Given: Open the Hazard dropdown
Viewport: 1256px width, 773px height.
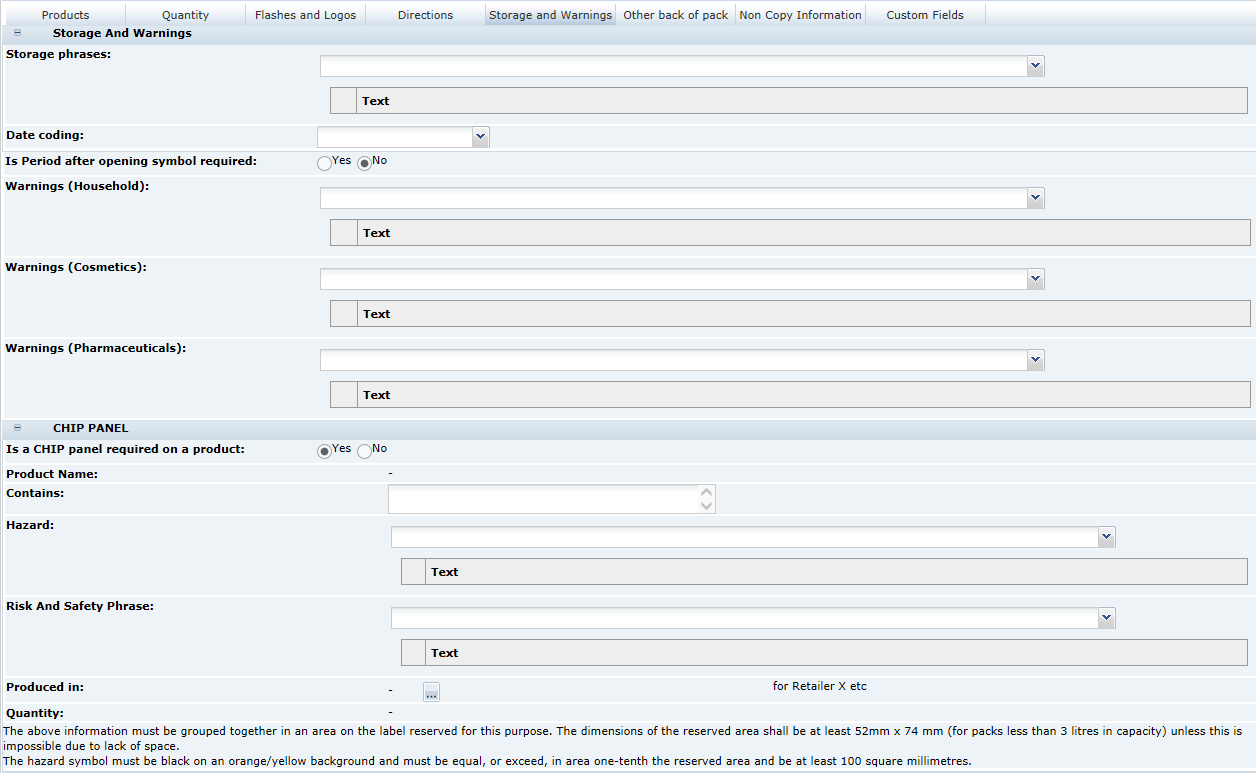Looking at the screenshot, I should pyautogui.click(x=1106, y=537).
